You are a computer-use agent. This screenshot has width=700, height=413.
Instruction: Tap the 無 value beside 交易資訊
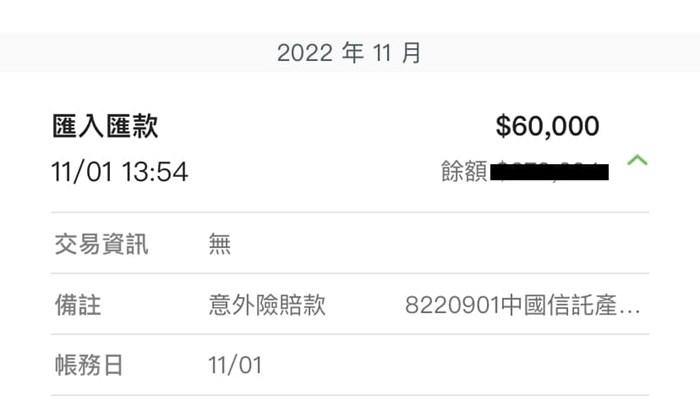(x=219, y=244)
